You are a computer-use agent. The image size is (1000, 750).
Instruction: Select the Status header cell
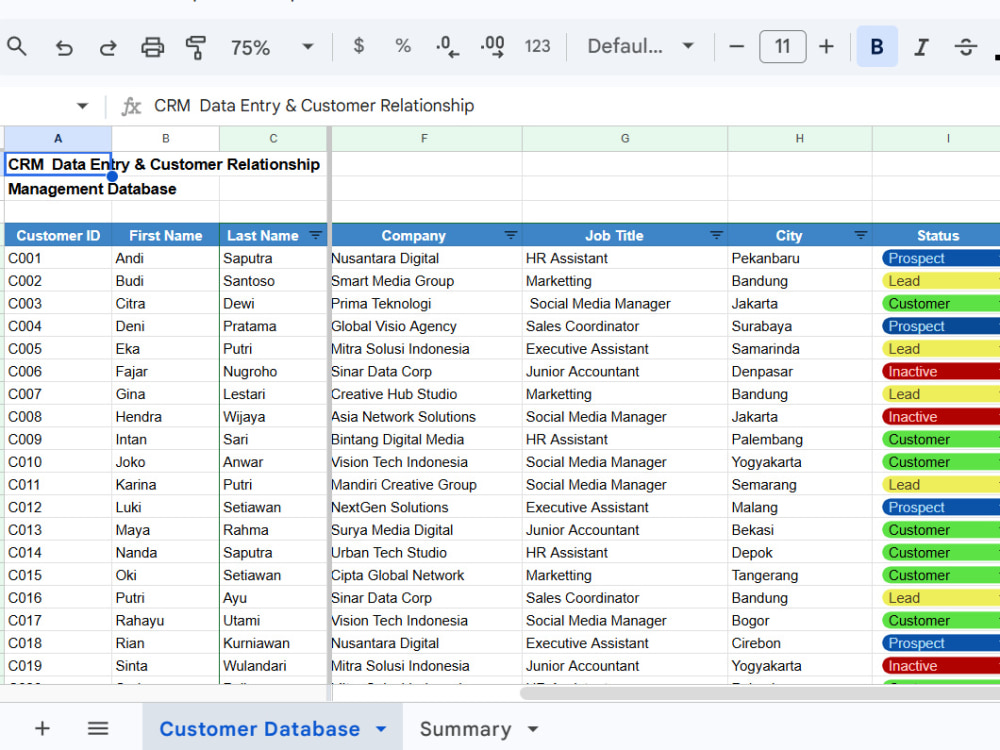tap(937, 235)
